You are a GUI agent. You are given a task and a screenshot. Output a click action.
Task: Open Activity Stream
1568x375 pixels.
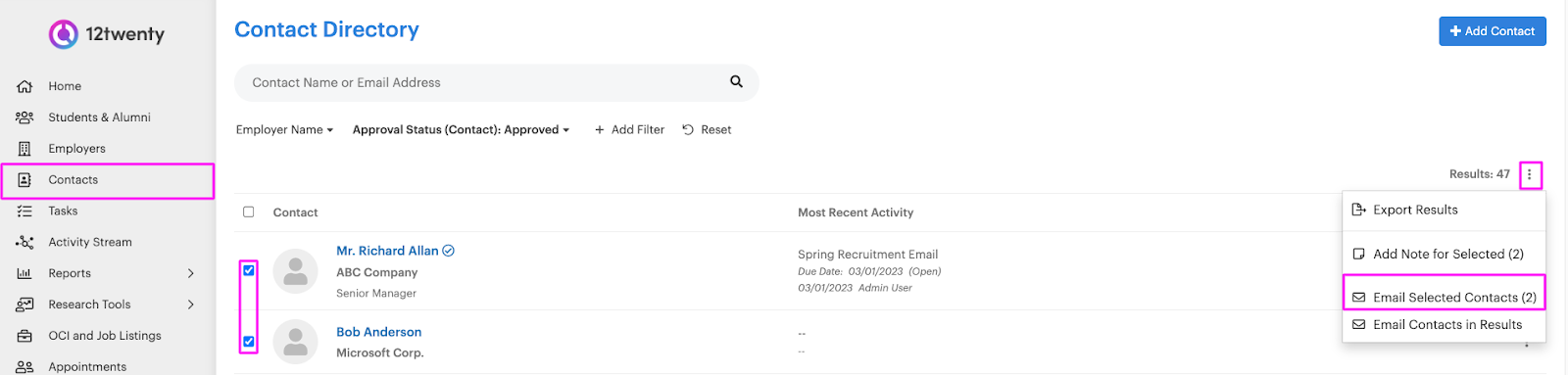(x=90, y=242)
